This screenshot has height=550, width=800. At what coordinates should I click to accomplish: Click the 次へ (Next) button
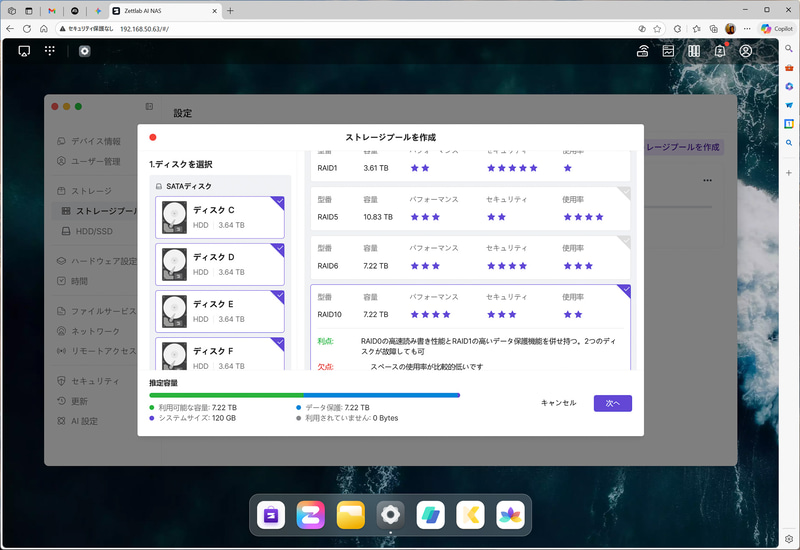[613, 403]
